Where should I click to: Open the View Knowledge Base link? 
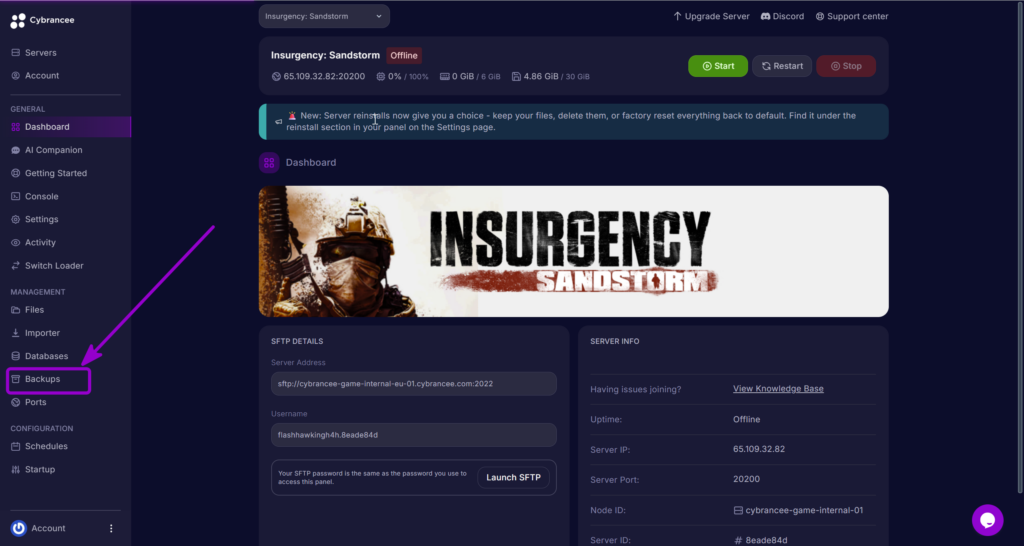point(778,389)
